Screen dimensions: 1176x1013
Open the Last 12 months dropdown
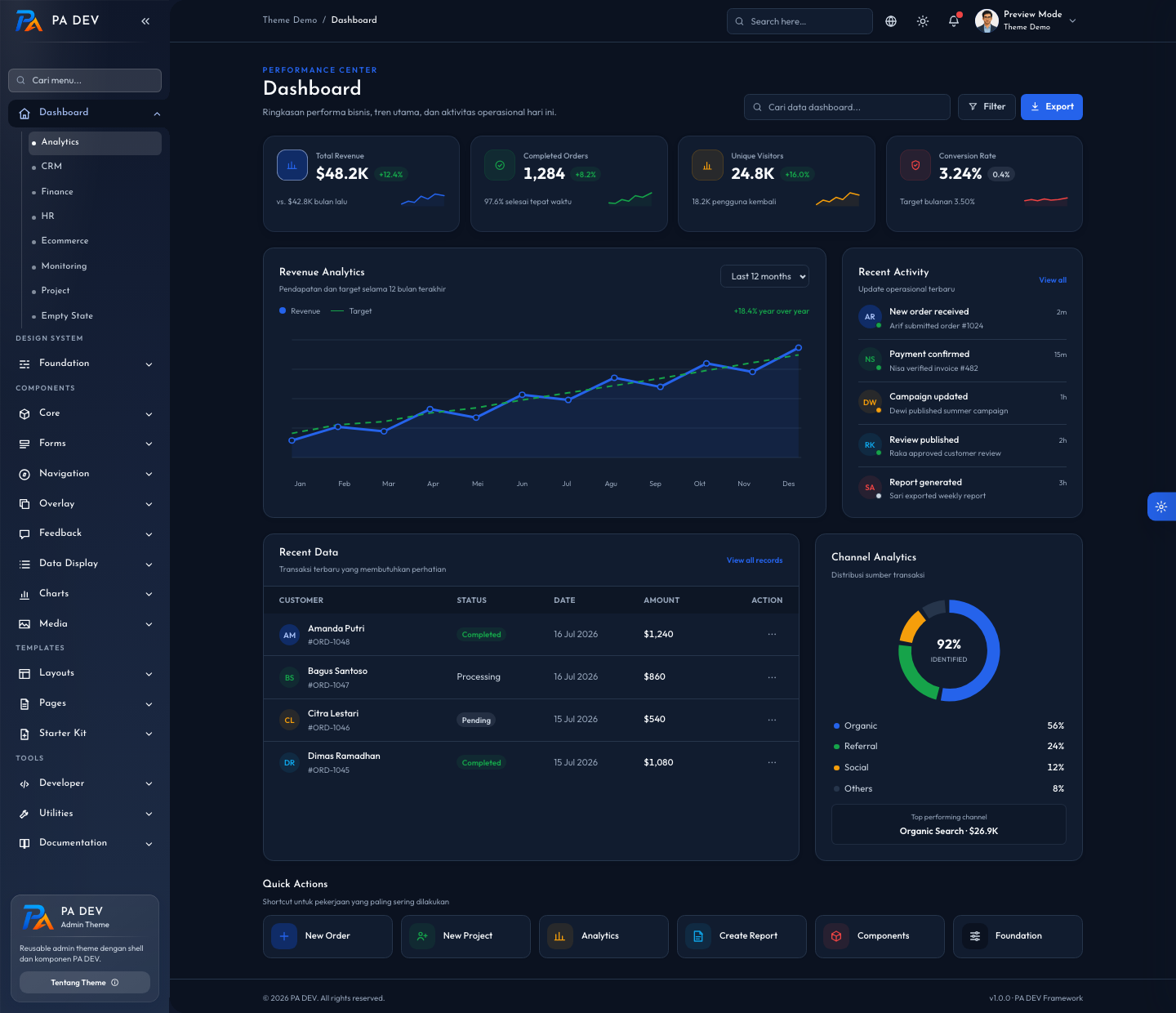click(764, 276)
